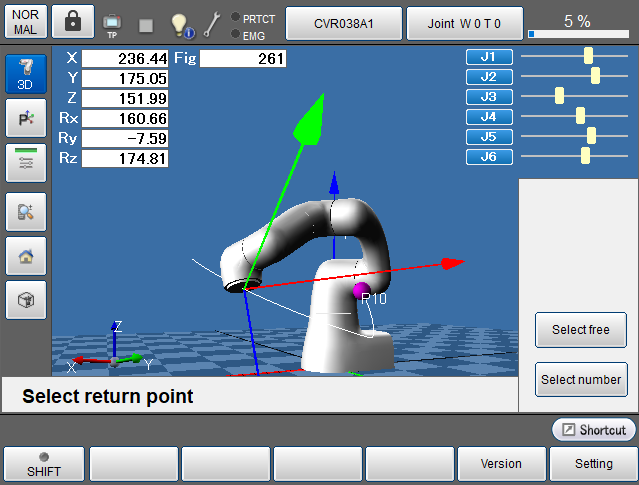639x485 pixels.
Task: Toggle the NORMAL mode button
Action: 26,22
